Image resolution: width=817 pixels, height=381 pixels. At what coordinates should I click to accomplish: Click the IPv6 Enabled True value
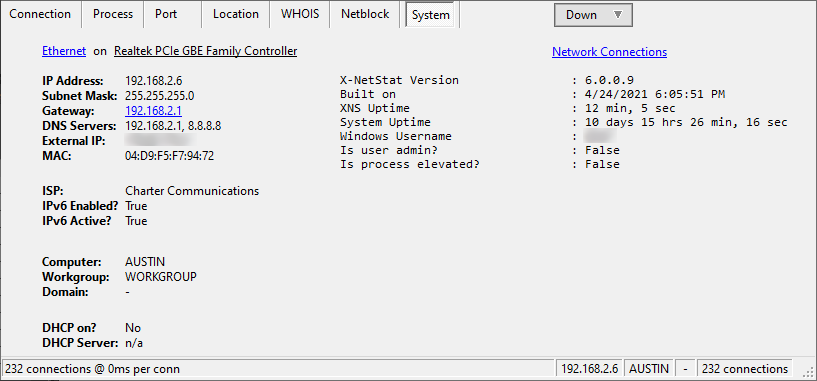pyautogui.click(x=136, y=206)
